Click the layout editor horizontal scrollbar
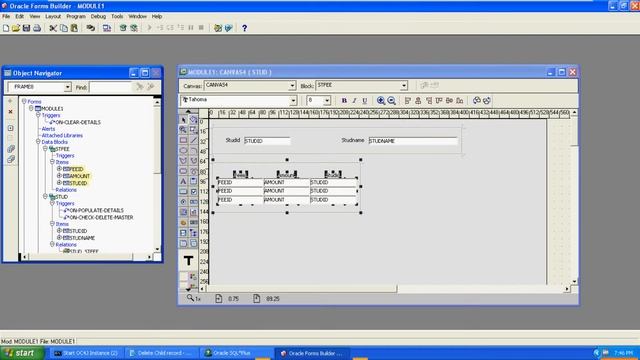 pyautogui.click(x=384, y=289)
